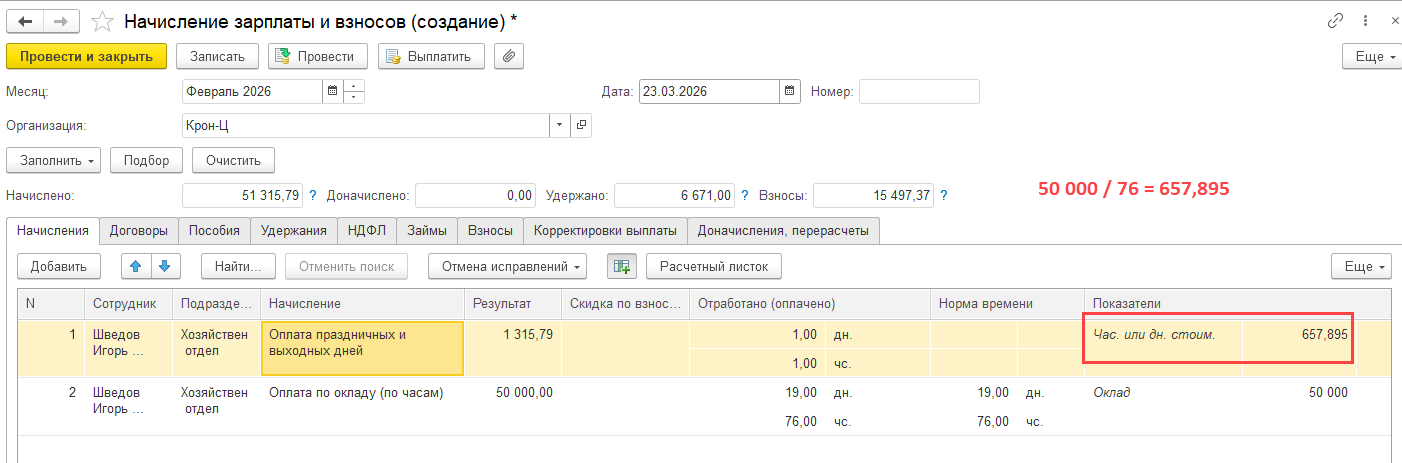Open calendar picker for Дата field
1402x463 pixels.
click(x=790, y=91)
